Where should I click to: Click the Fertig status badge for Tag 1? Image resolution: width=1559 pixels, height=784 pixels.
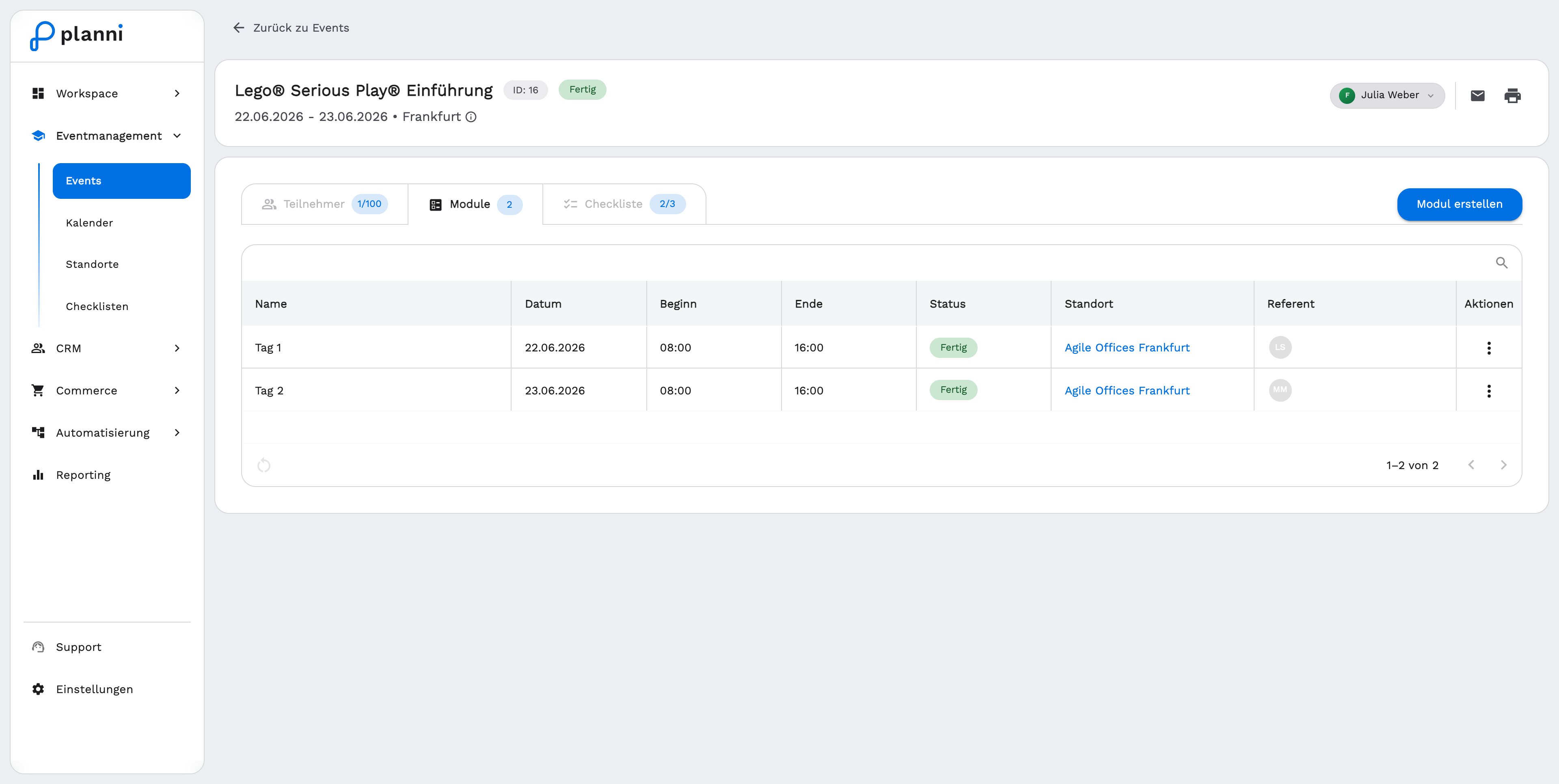pos(953,348)
